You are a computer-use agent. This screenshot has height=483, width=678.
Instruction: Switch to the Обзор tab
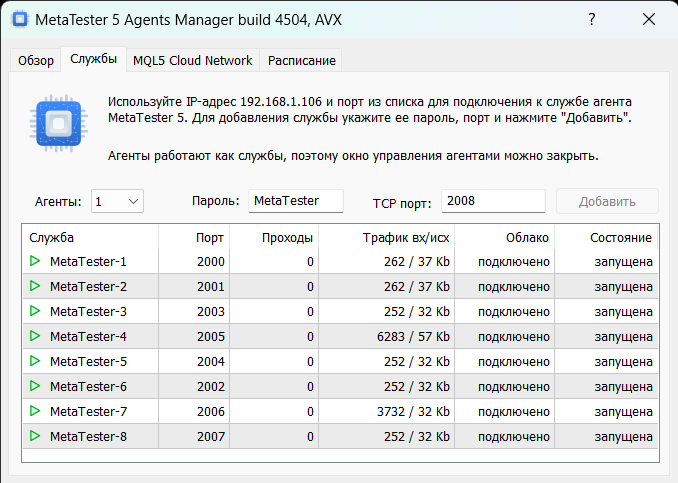[x=36, y=61]
